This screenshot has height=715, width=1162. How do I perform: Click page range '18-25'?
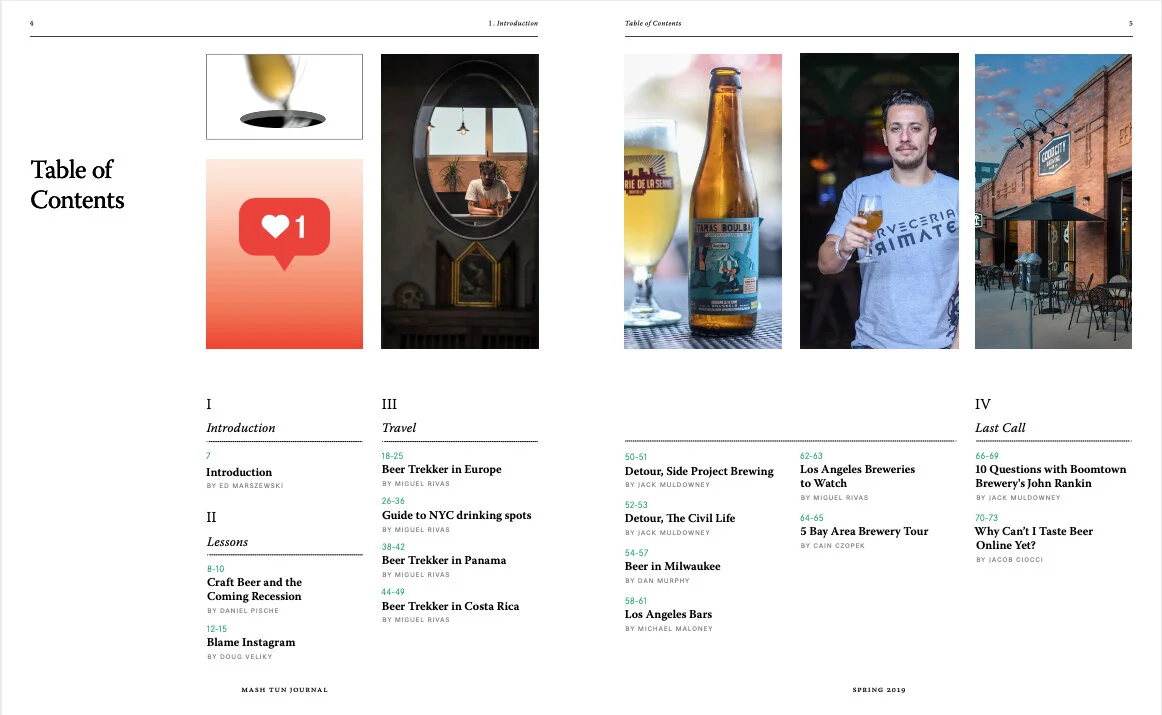click(393, 456)
